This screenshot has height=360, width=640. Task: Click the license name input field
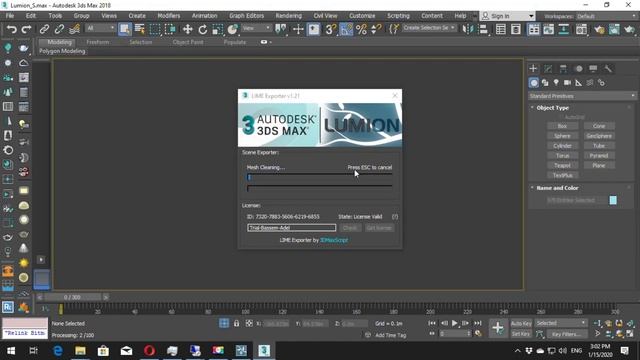pos(291,228)
